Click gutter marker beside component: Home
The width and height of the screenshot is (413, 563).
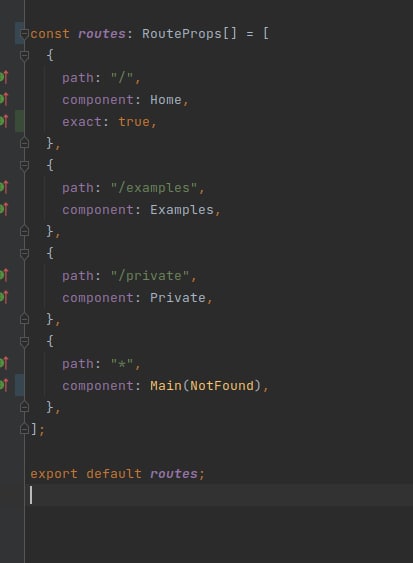coord(4,99)
